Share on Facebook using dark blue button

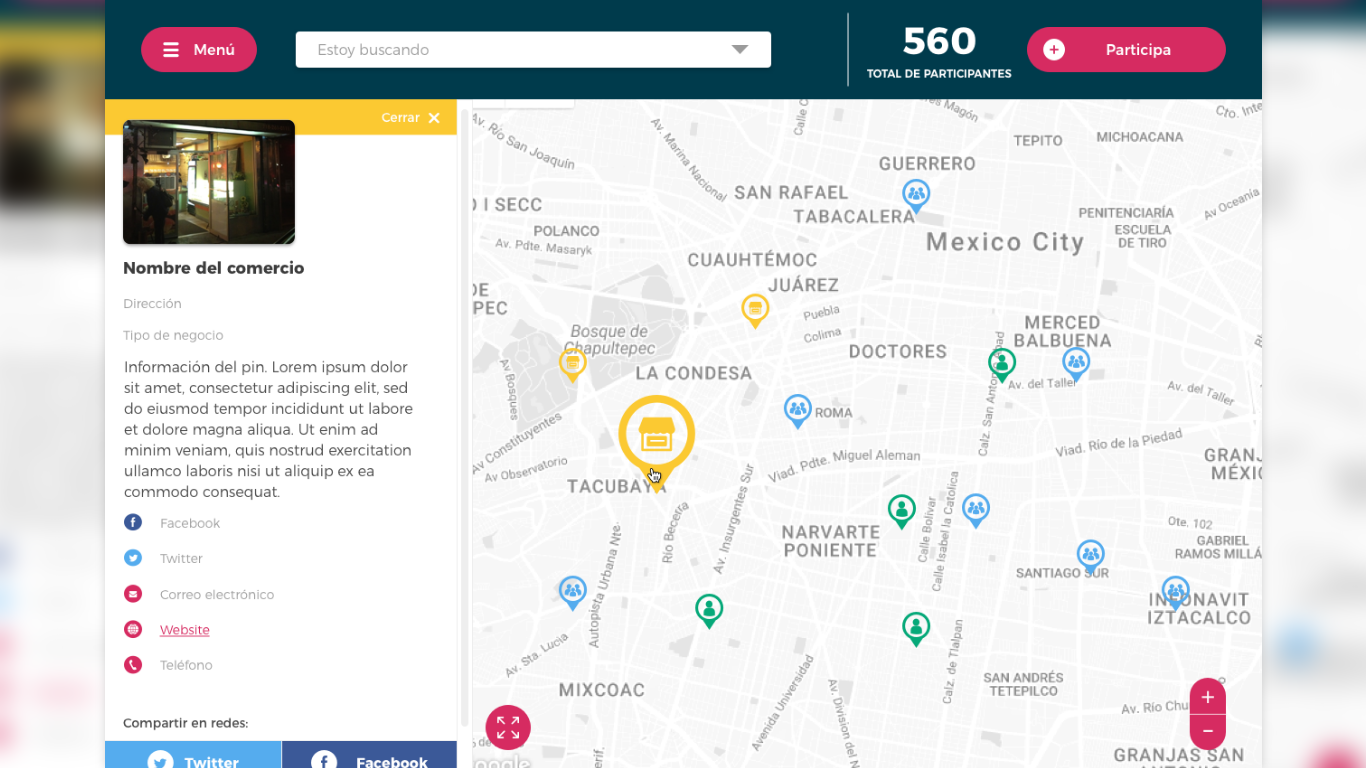pyautogui.click(x=369, y=757)
